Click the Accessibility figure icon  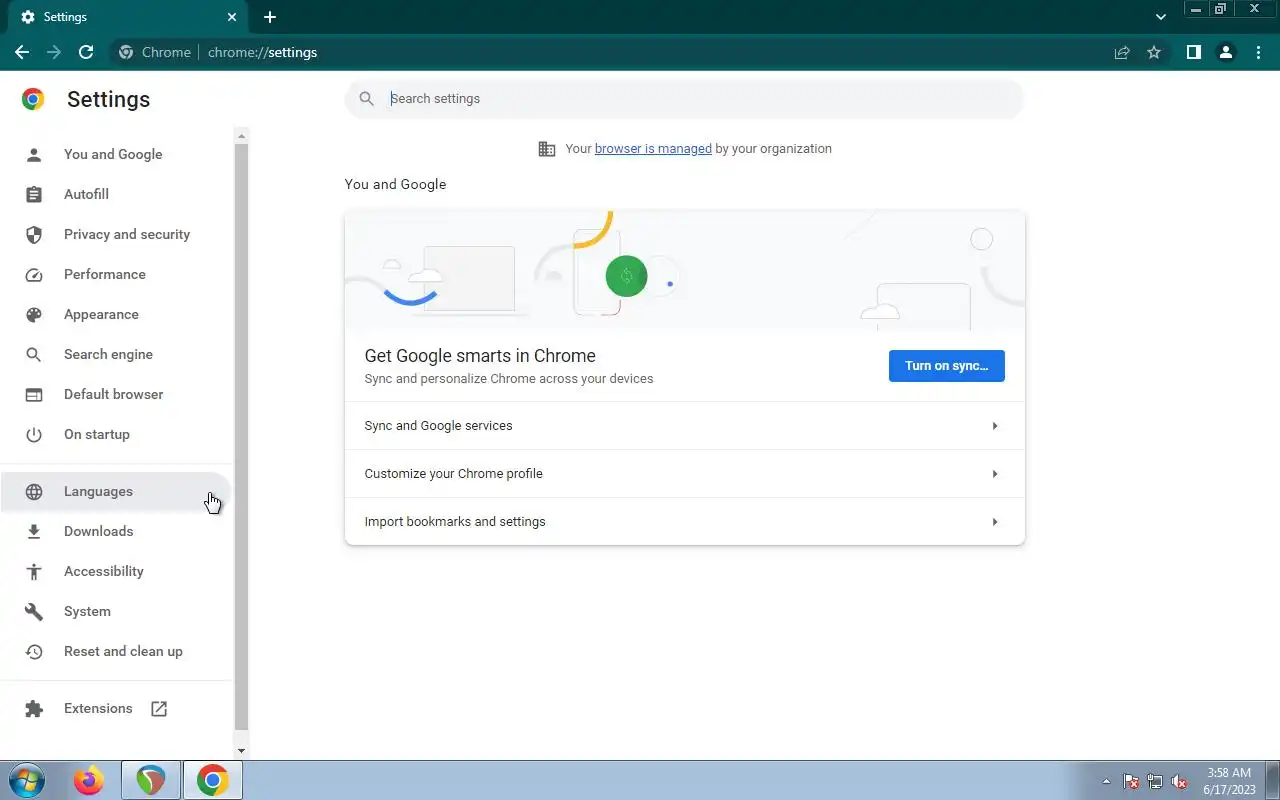click(34, 572)
